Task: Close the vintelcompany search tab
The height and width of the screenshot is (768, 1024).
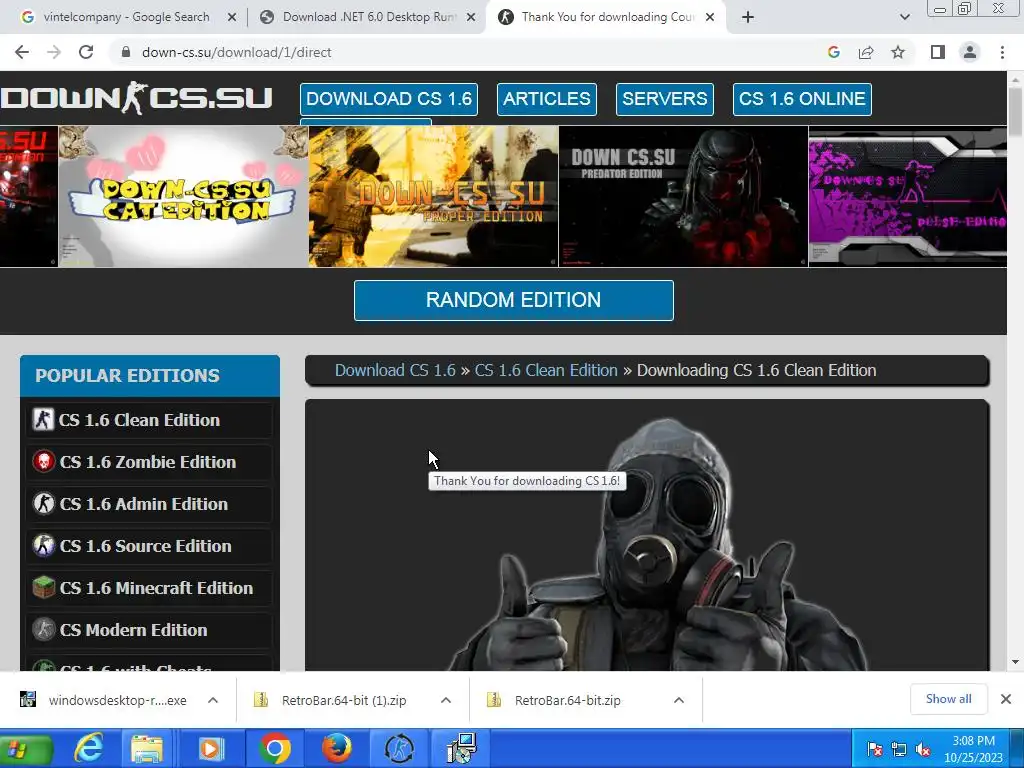Action: 231,17
